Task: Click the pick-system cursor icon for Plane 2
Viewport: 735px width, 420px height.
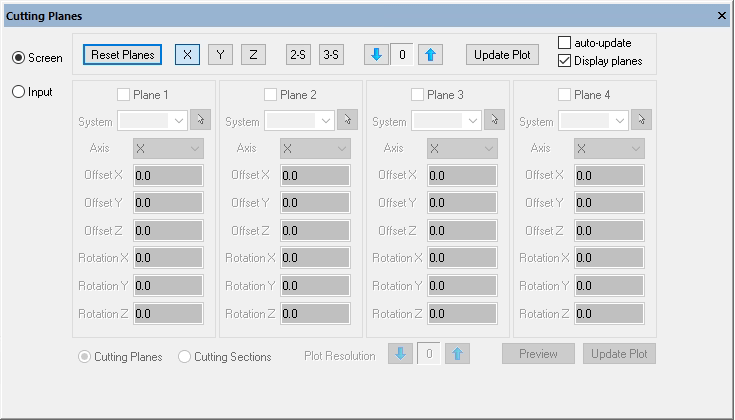Action: coord(347,120)
